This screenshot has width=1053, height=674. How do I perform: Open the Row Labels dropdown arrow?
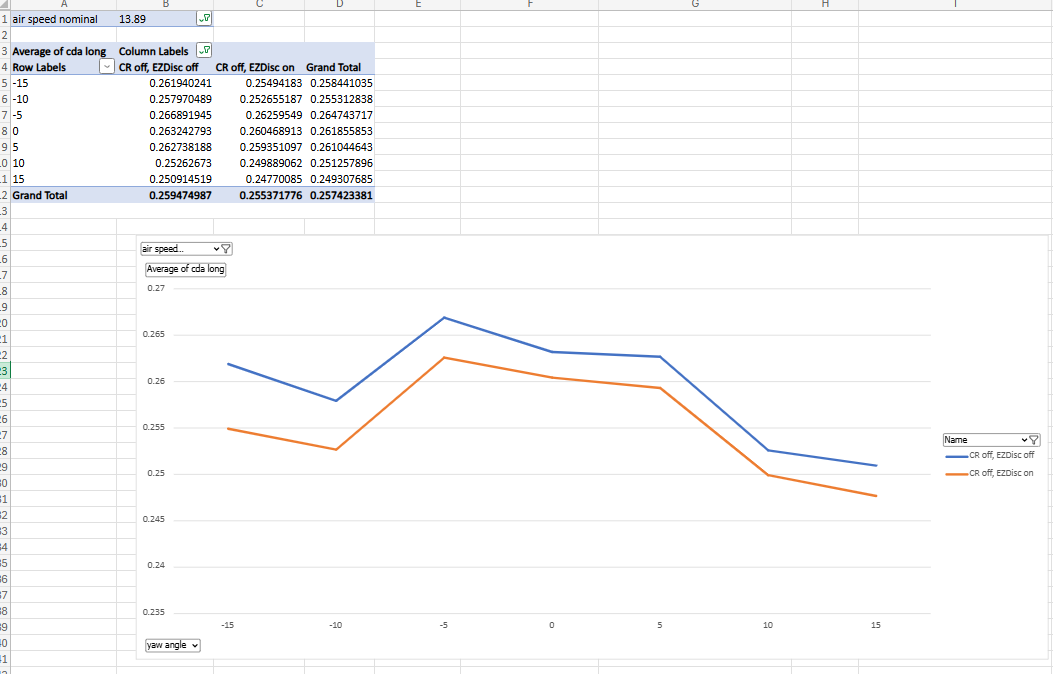[x=107, y=67]
